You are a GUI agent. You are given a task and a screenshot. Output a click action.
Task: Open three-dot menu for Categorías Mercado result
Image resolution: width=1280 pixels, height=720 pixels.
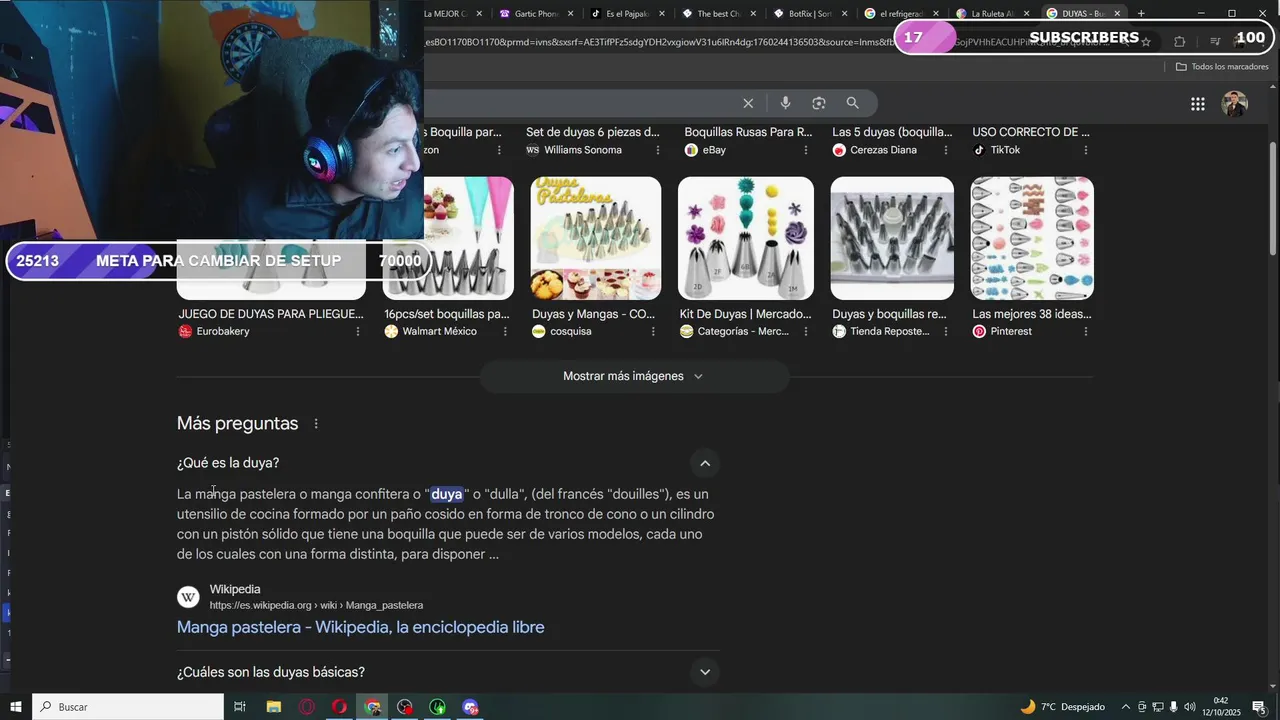click(x=806, y=331)
